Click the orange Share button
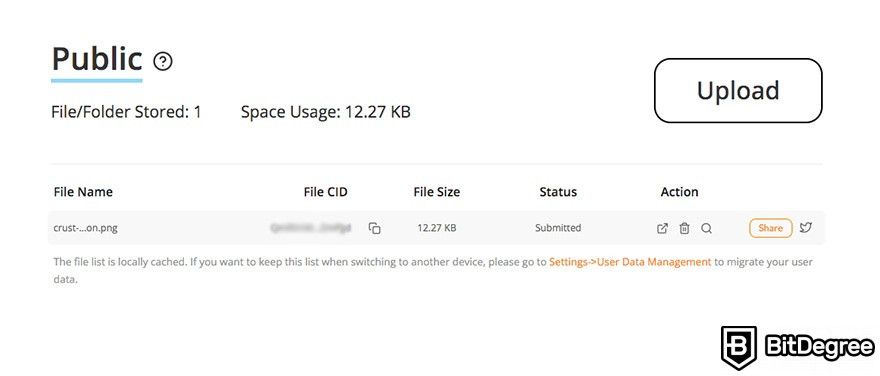Screen dimensions: 880x376 771,228
